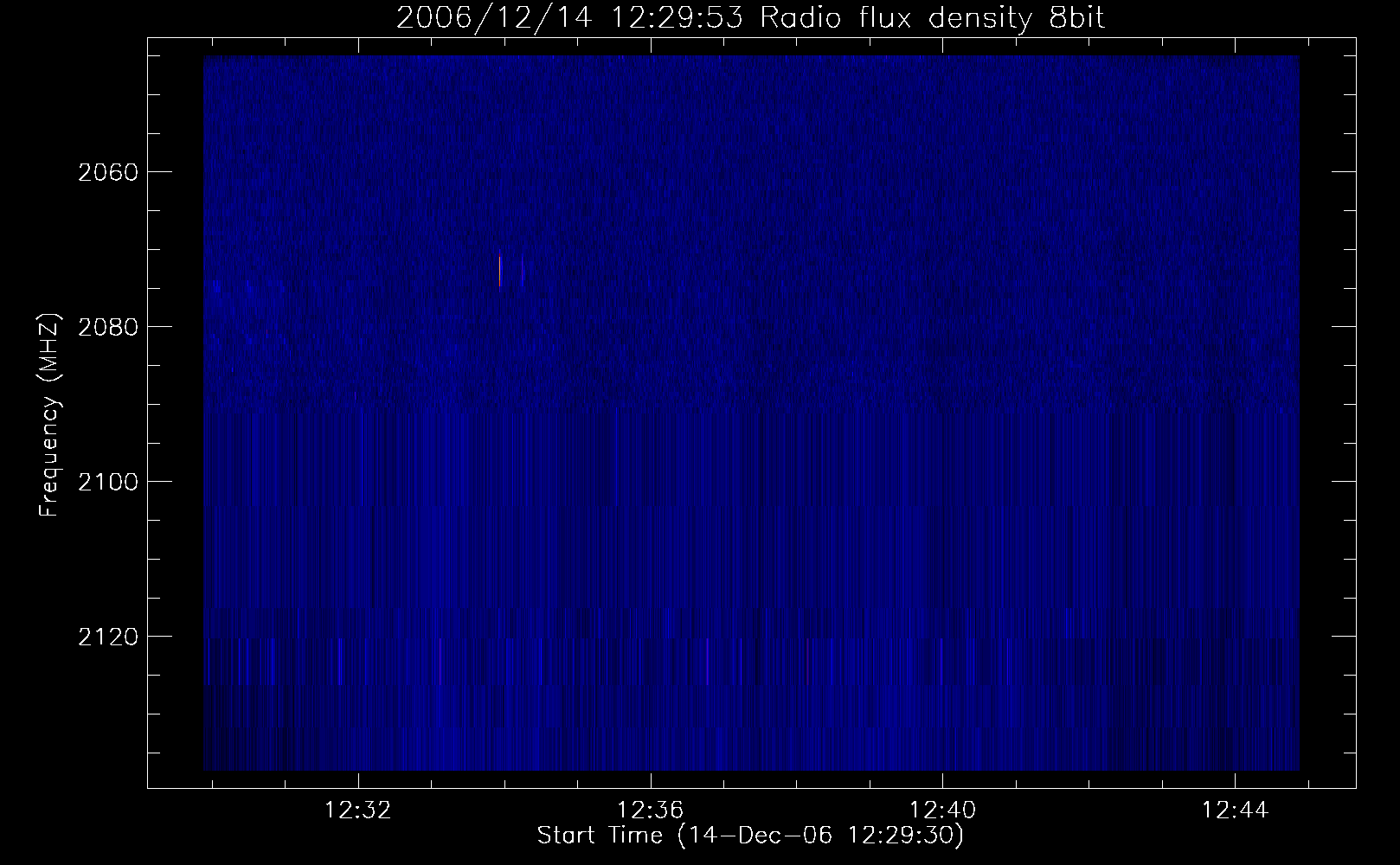Click the 12:32 time tick label
The width and height of the screenshot is (1400, 865).
[358, 811]
